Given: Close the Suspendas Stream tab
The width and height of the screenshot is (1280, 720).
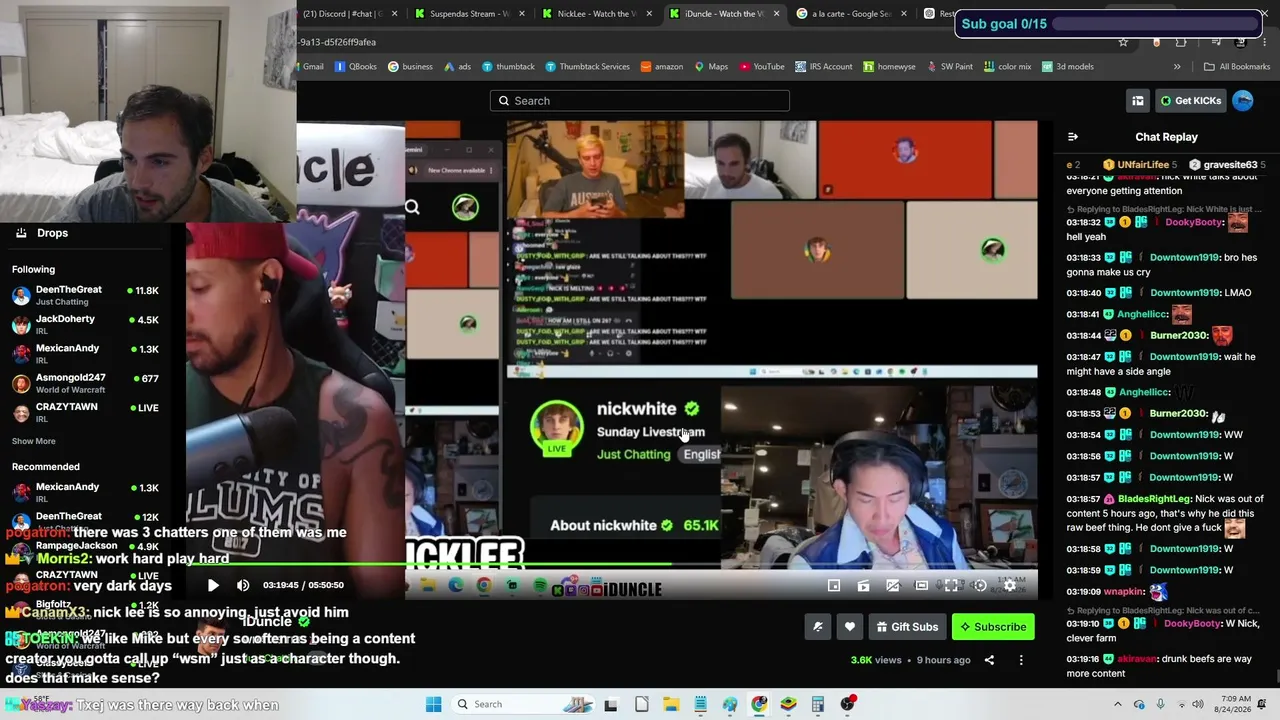Looking at the screenshot, I should [x=522, y=14].
